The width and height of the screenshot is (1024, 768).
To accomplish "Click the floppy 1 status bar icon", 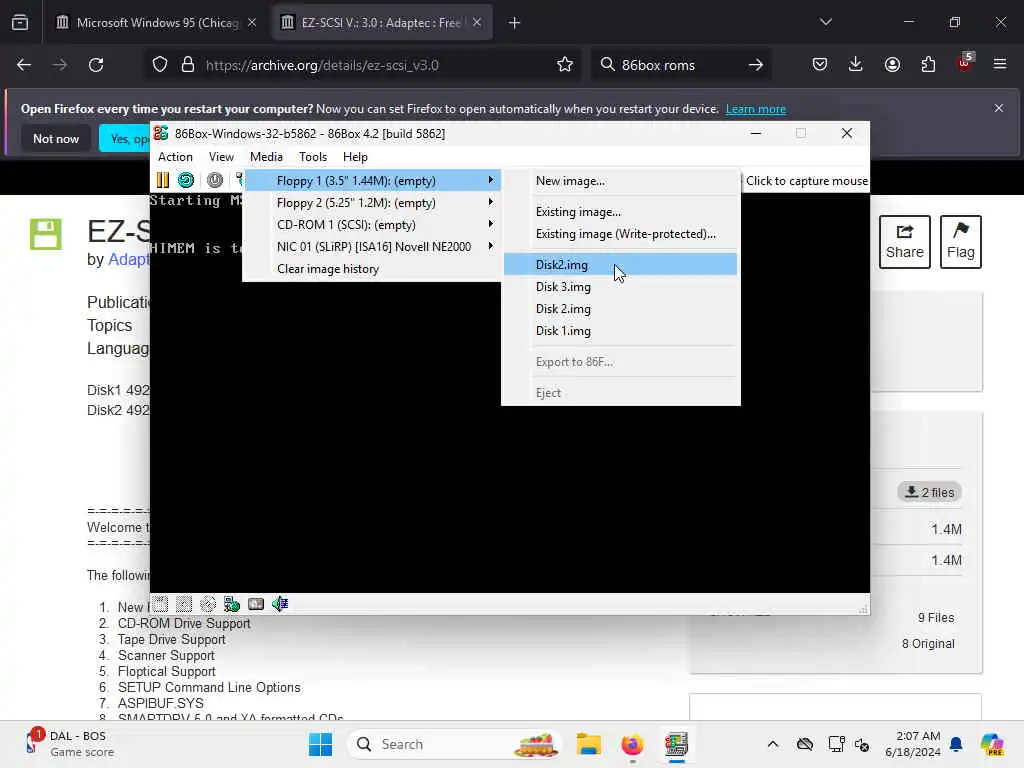I will point(161,604).
